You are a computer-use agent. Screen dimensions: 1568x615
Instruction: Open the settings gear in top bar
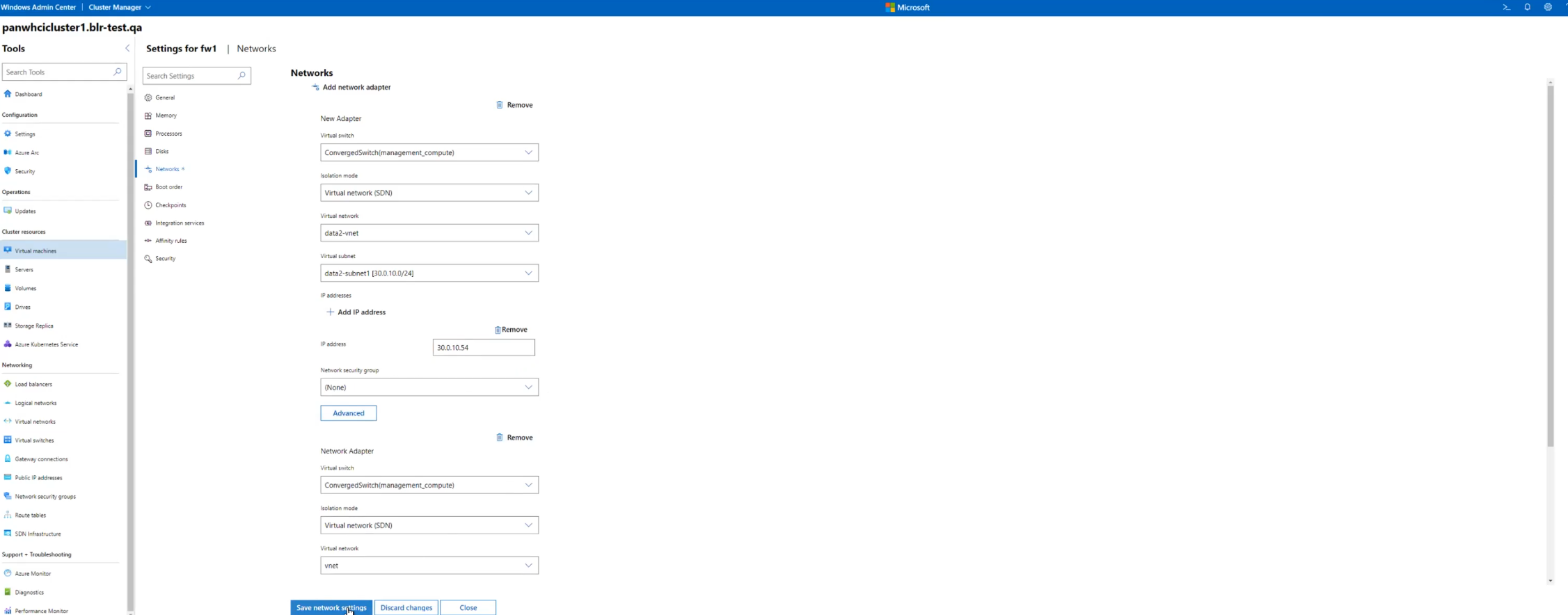(x=1548, y=7)
